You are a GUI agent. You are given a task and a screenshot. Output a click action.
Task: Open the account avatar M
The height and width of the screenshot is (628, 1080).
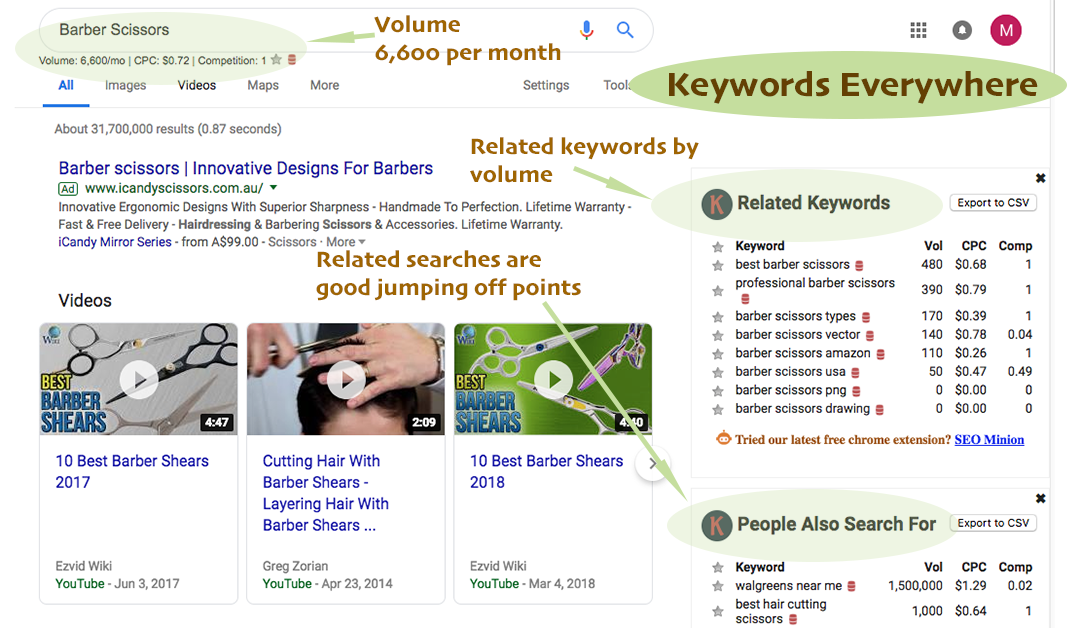click(1005, 30)
